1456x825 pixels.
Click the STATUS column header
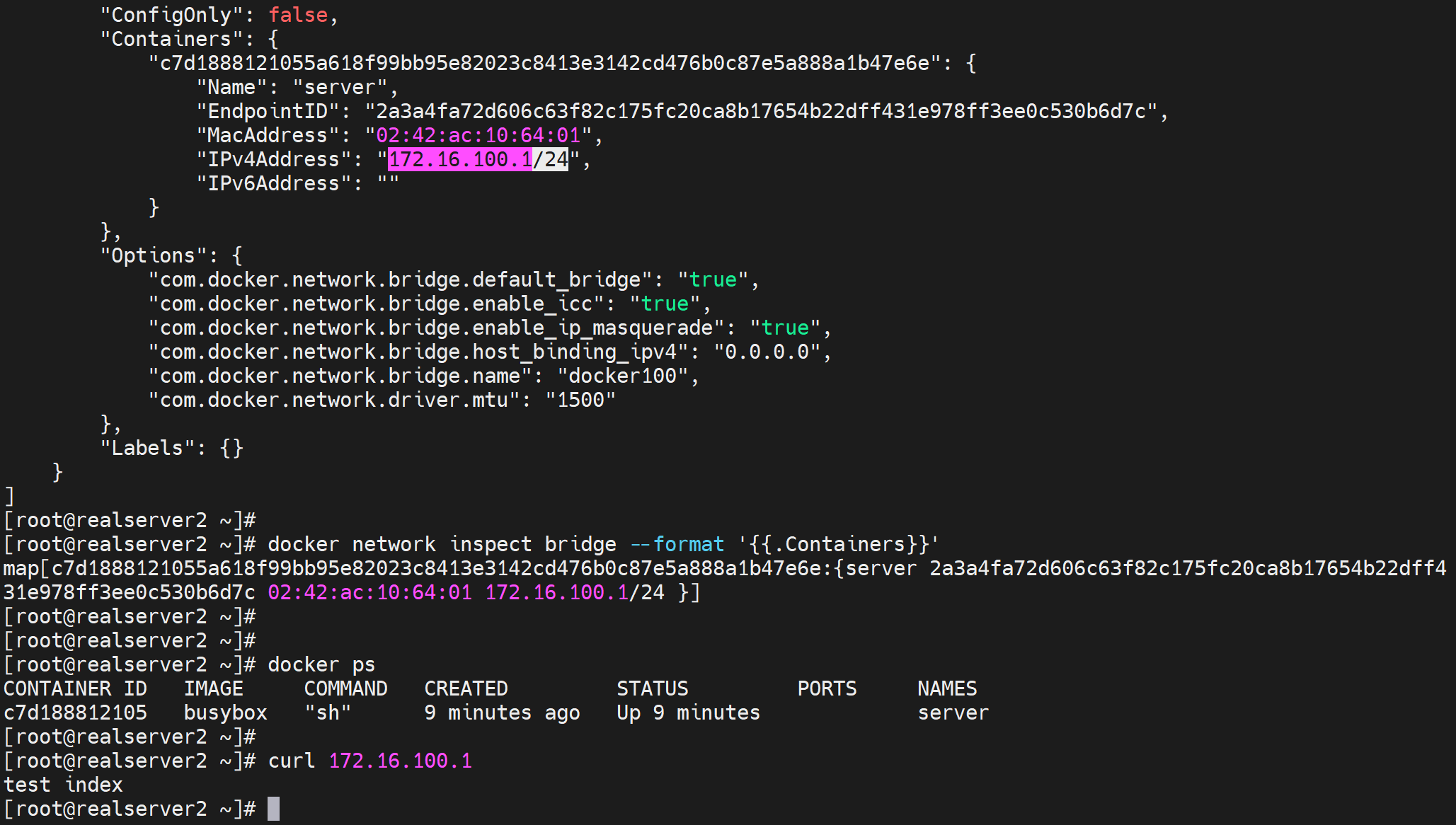click(x=652, y=688)
